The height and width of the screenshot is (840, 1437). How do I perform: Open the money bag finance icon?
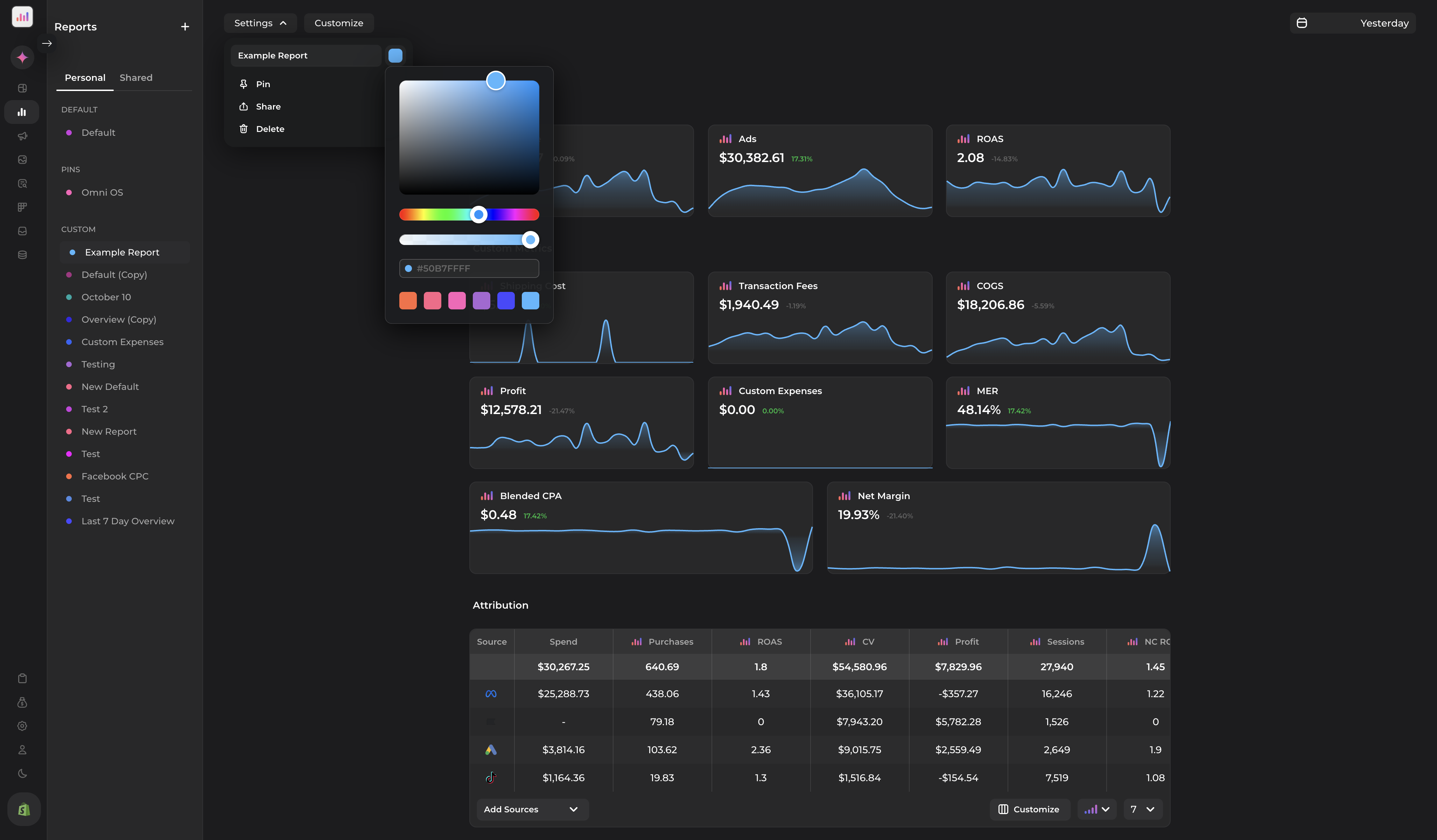[22, 702]
